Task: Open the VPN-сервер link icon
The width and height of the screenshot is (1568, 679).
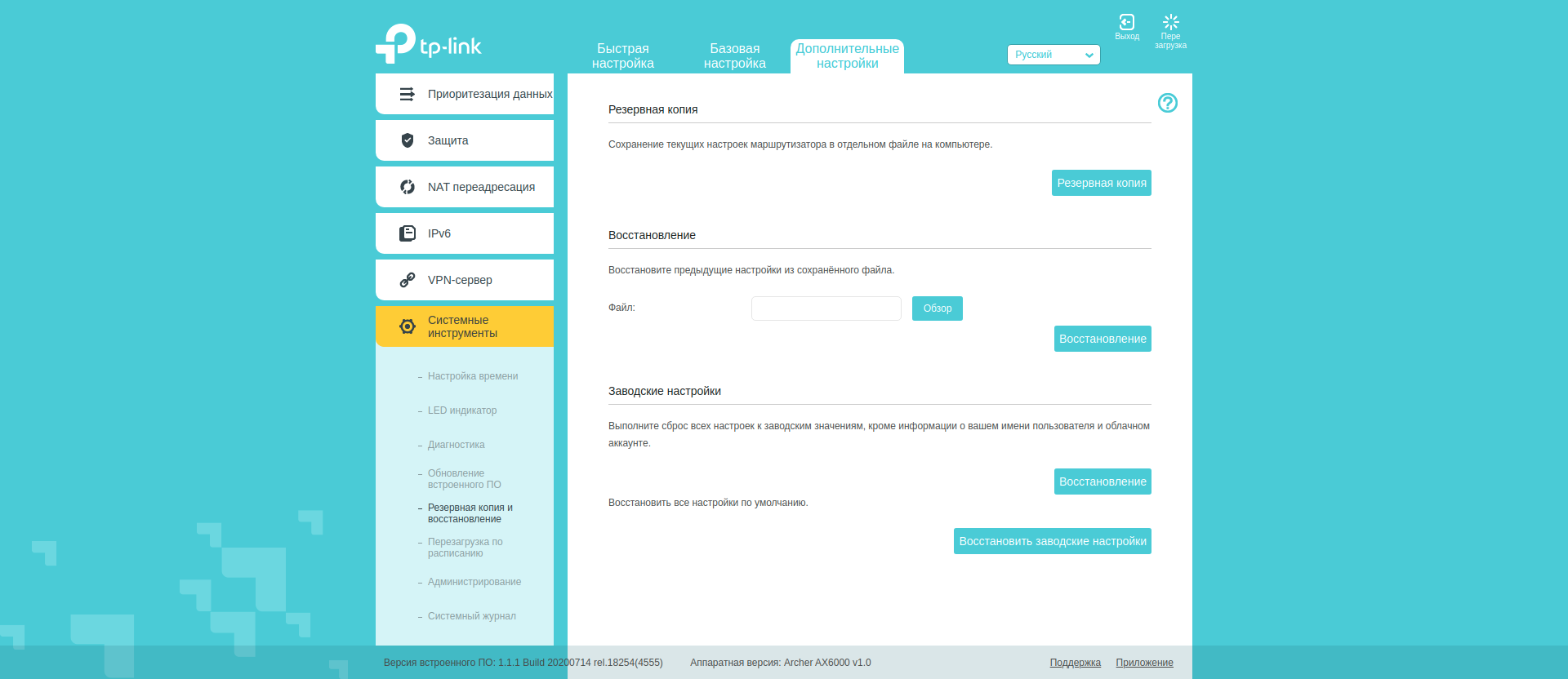Action: tap(408, 280)
